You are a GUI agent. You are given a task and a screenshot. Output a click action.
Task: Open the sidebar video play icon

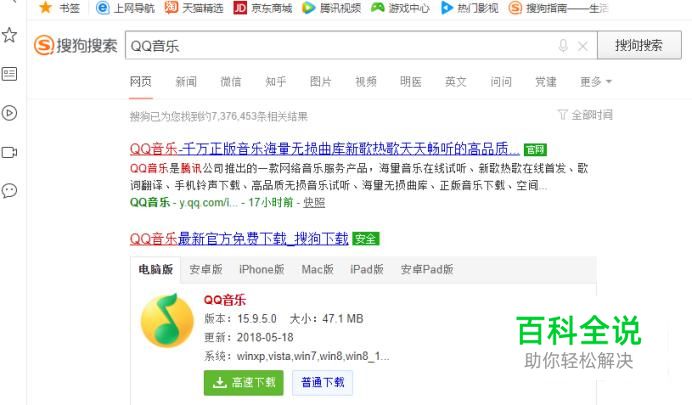[9, 113]
